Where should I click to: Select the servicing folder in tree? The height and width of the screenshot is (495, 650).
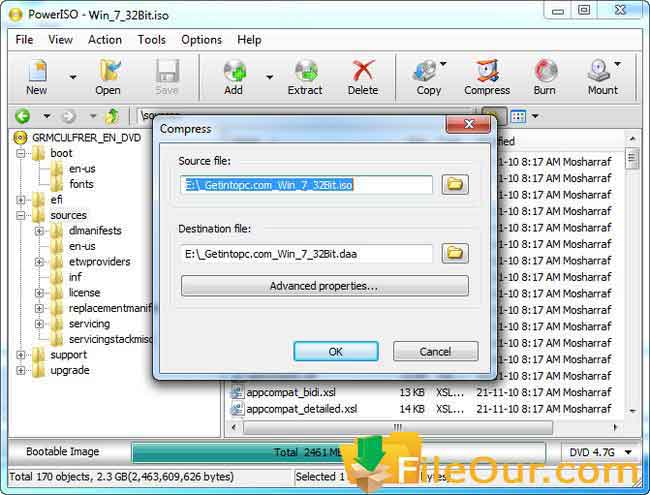coord(89,324)
